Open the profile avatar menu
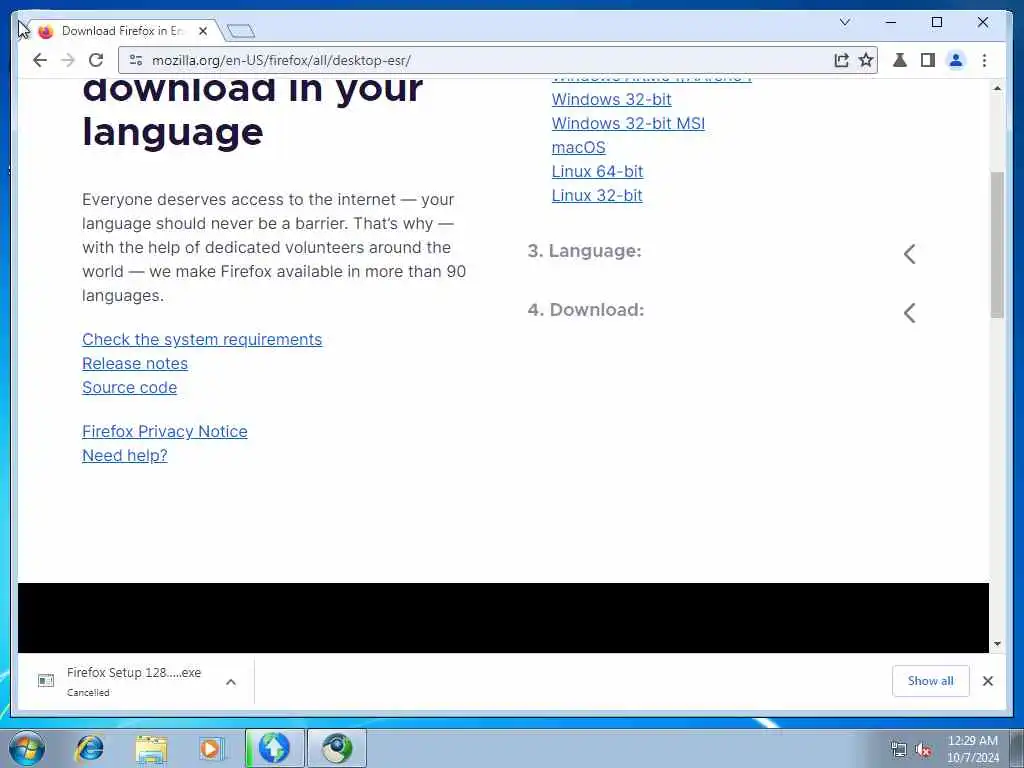The height and width of the screenshot is (768, 1024). pos(955,60)
